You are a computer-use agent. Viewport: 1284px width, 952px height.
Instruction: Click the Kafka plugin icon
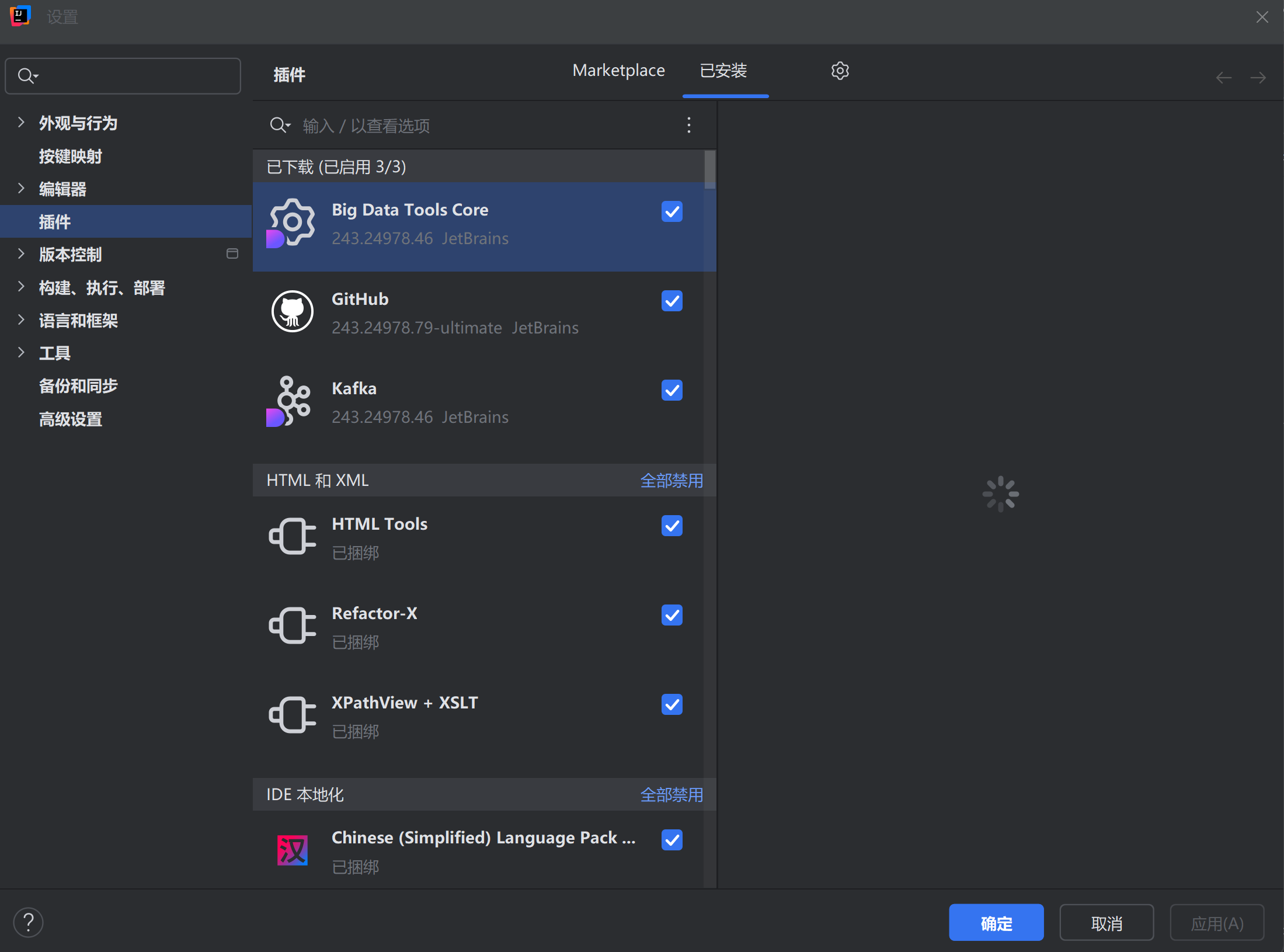tap(290, 401)
